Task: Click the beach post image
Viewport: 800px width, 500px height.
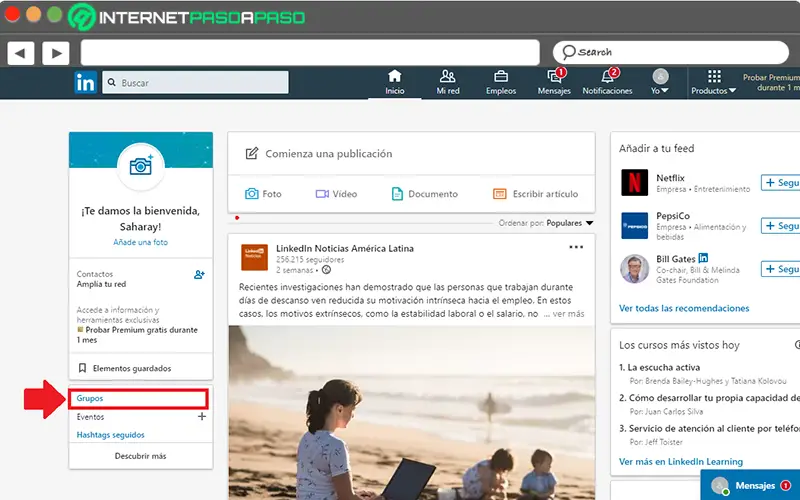Action: pyautogui.click(x=411, y=412)
